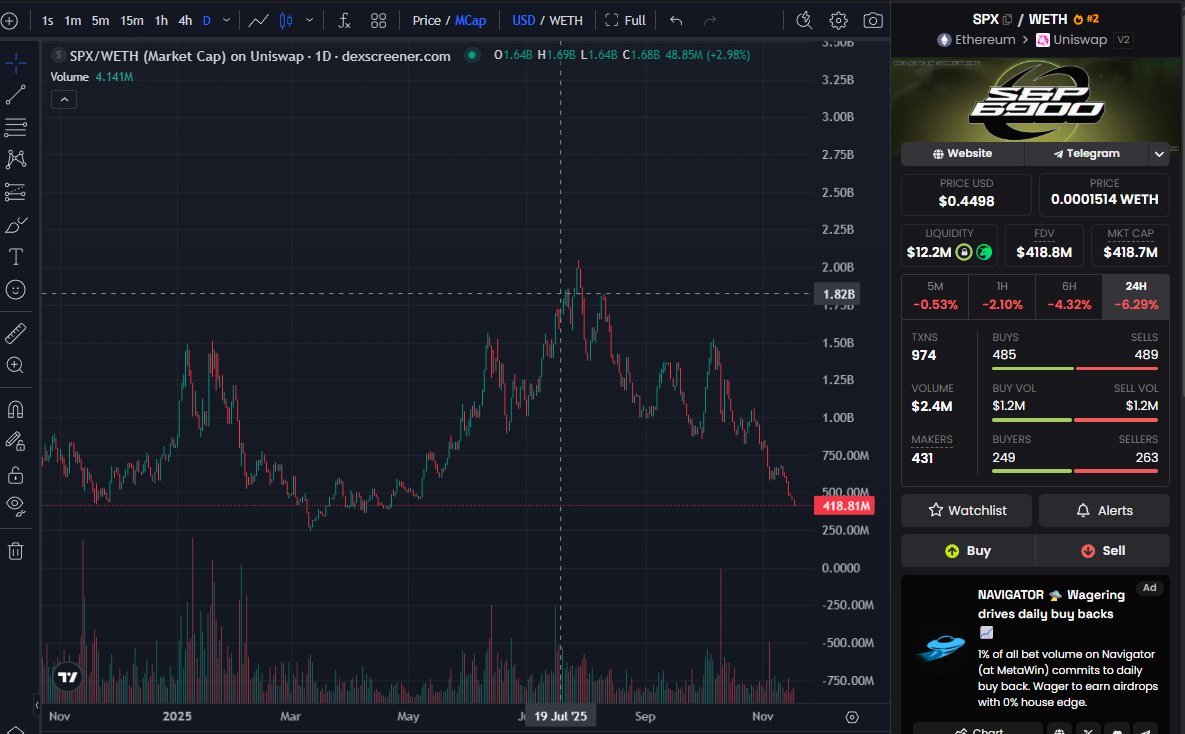Undo the last chart action

676,20
